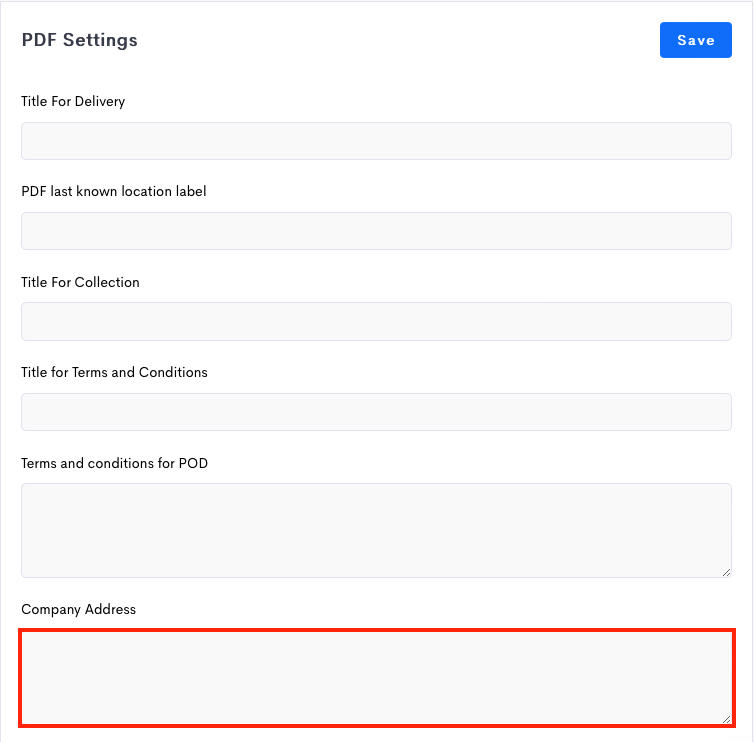Viewport: 754px width, 742px height.
Task: Click the Terms and conditions for POD label
Action: pyautogui.click(x=114, y=463)
